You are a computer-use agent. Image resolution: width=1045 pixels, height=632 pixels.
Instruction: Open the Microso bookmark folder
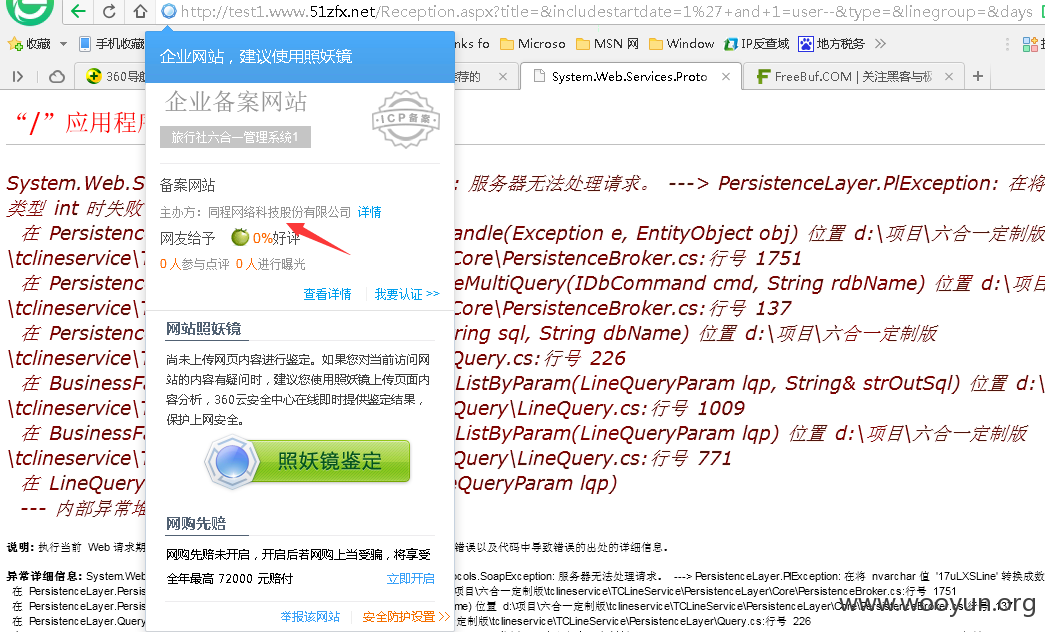point(532,44)
